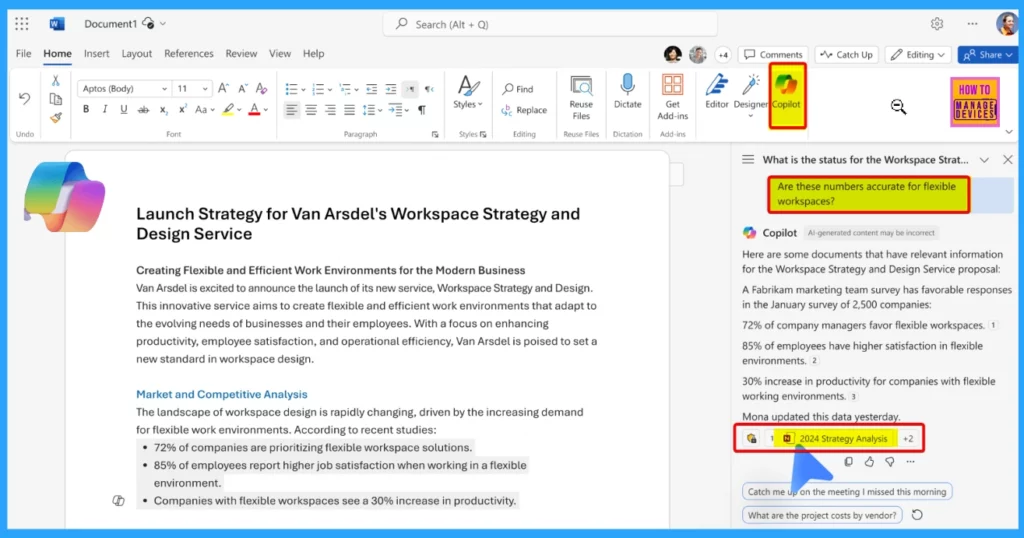Click the Undo arrow icon
1024x538 pixels.
click(x=24, y=99)
